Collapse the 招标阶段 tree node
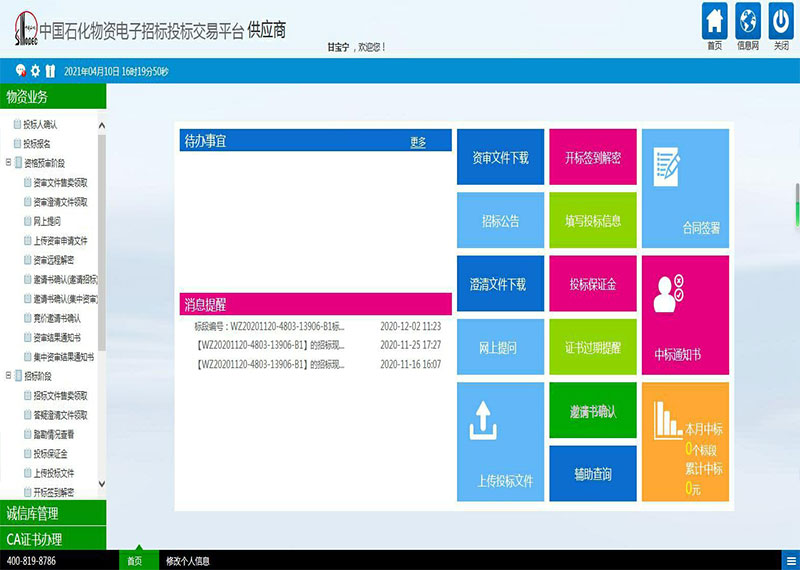 pos(8,375)
